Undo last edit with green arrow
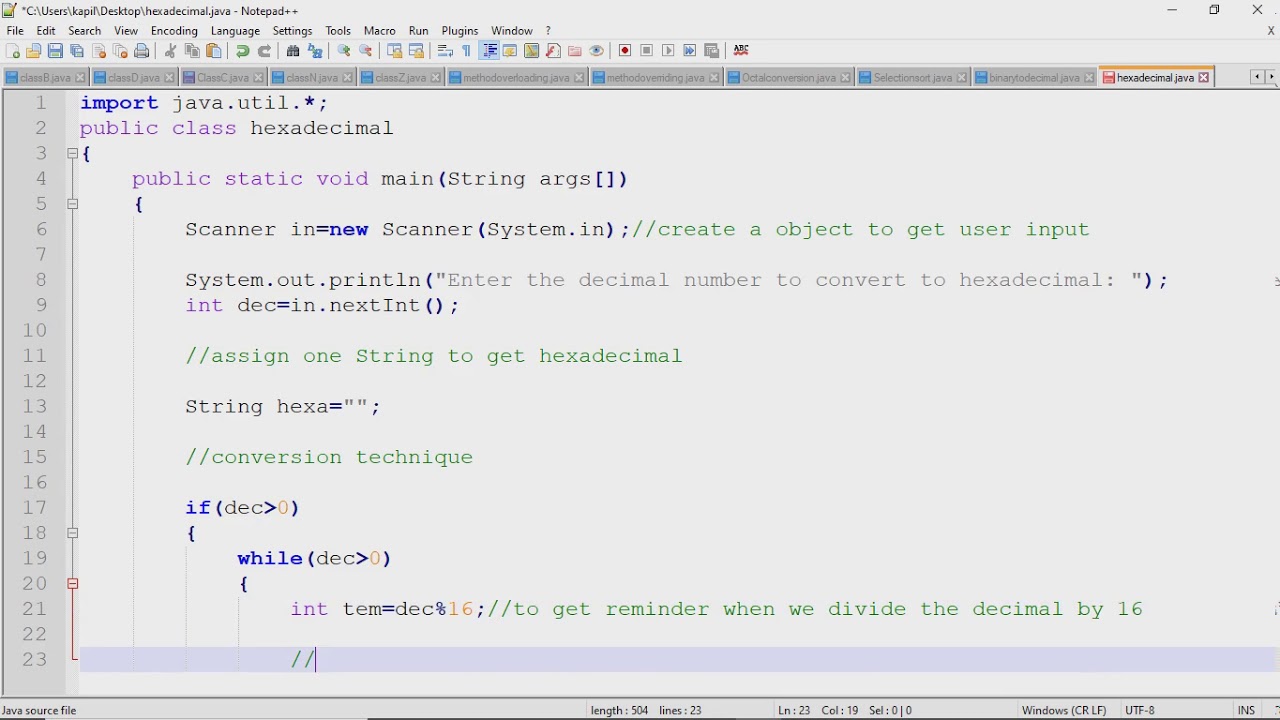This screenshot has width=1280, height=720. point(242,51)
